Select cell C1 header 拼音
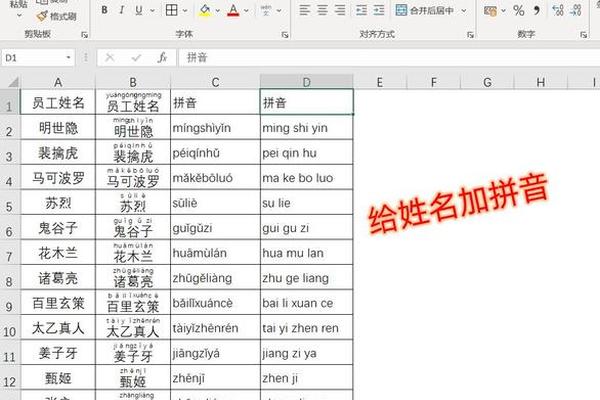This screenshot has height=400, width=600. click(215, 102)
